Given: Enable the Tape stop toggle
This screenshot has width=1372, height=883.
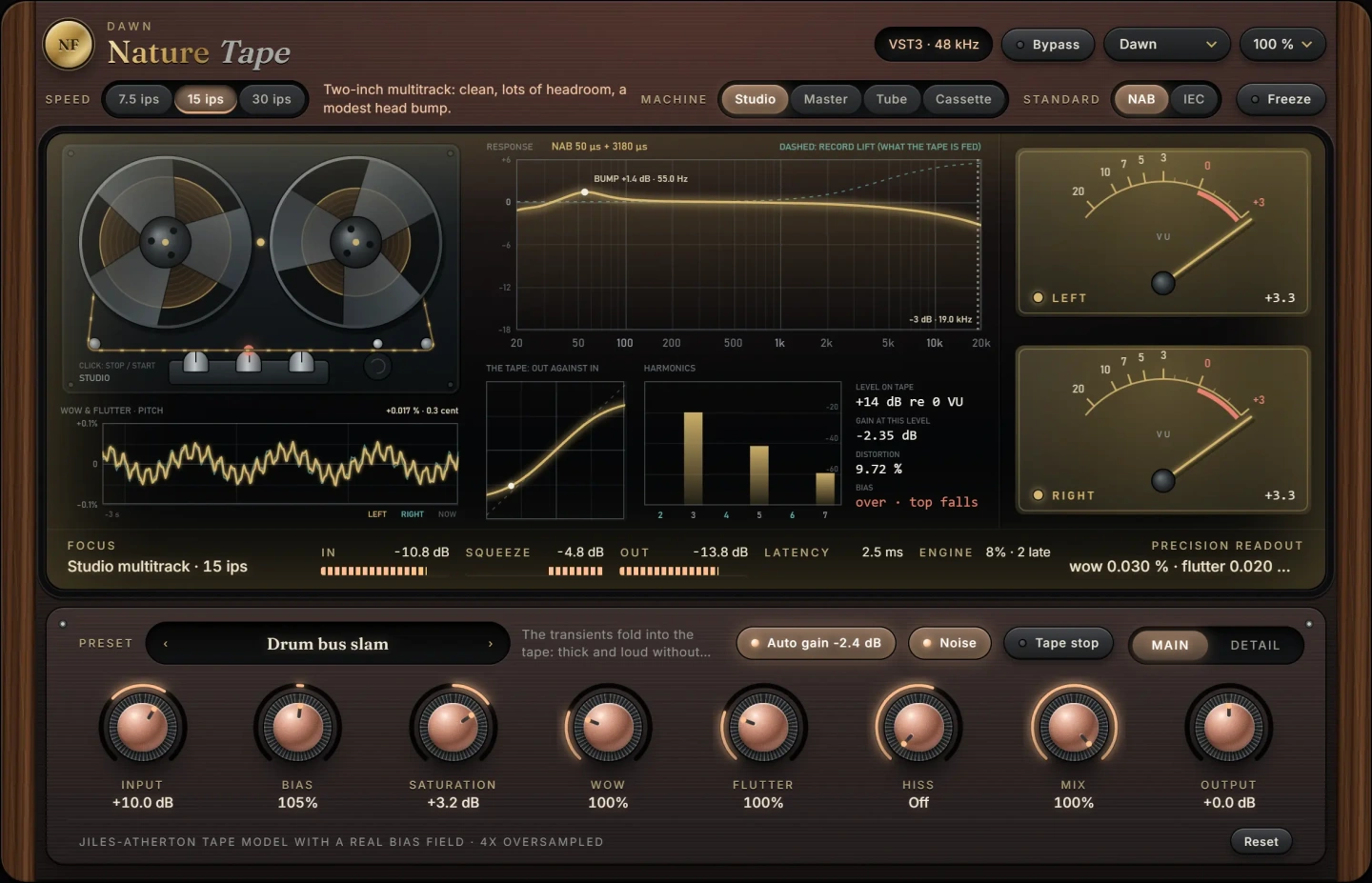Looking at the screenshot, I should pos(1059,643).
